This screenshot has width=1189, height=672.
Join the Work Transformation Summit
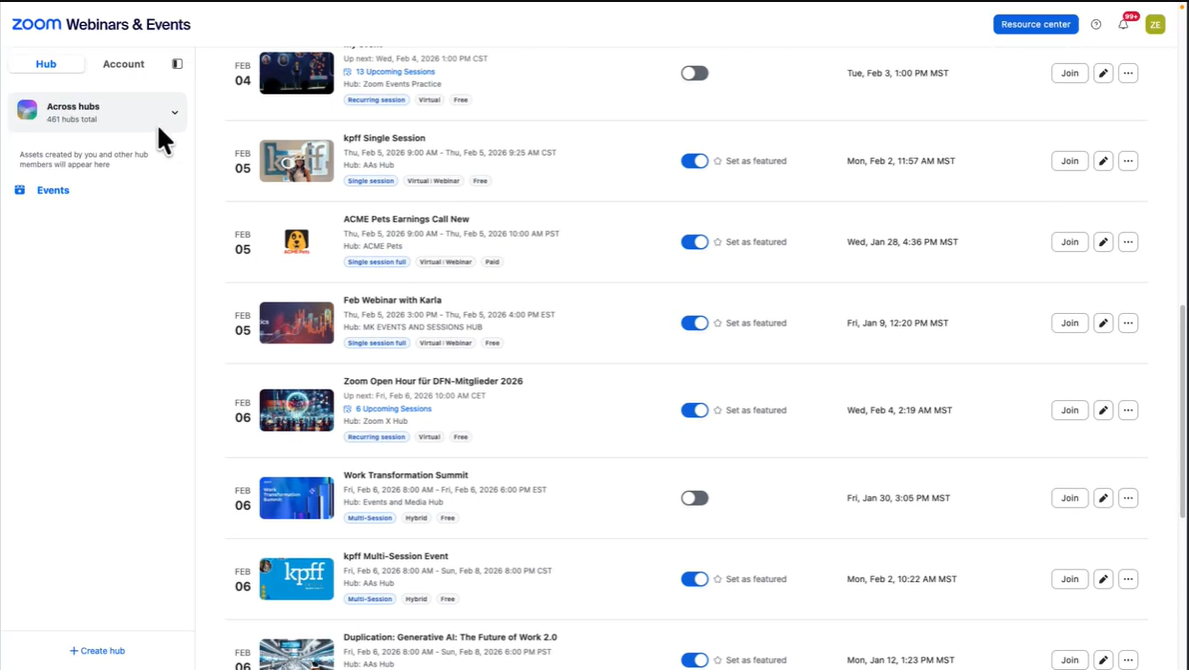[x=1070, y=498]
